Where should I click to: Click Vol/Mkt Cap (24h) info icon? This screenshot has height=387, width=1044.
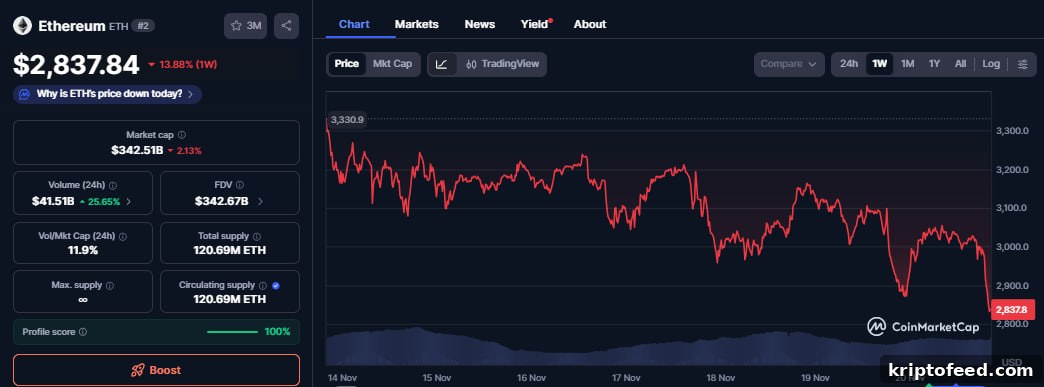click(x=123, y=236)
